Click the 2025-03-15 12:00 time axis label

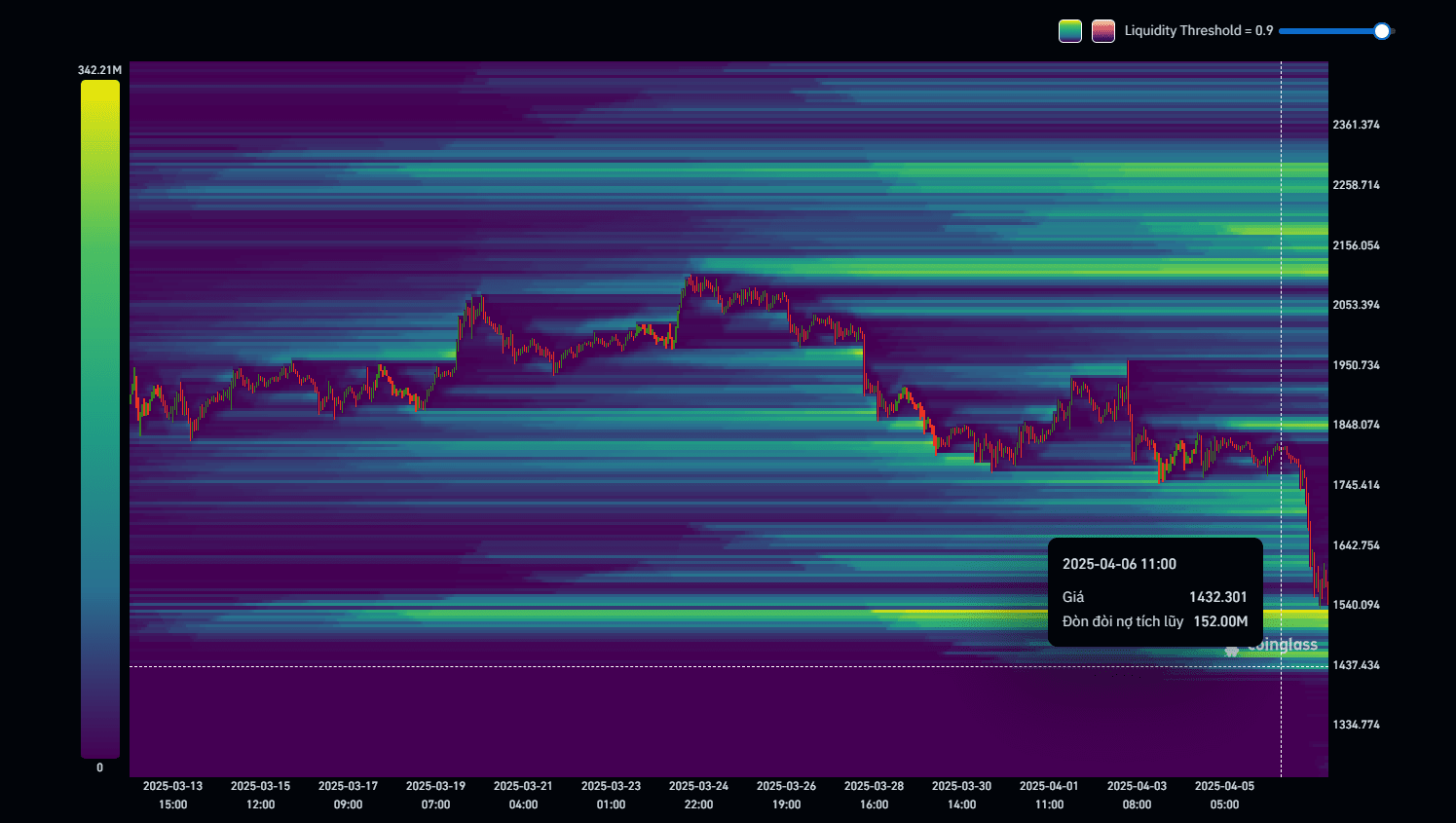coord(261,795)
